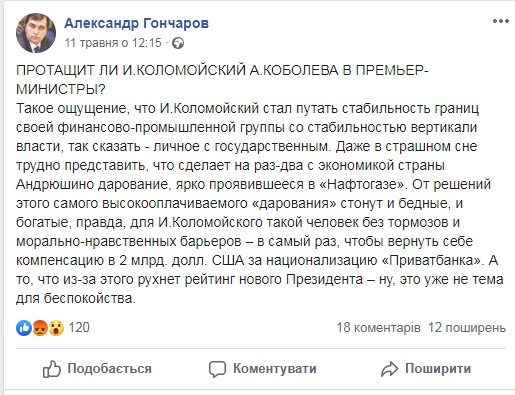Click the share arrow icon

(x=390, y=369)
